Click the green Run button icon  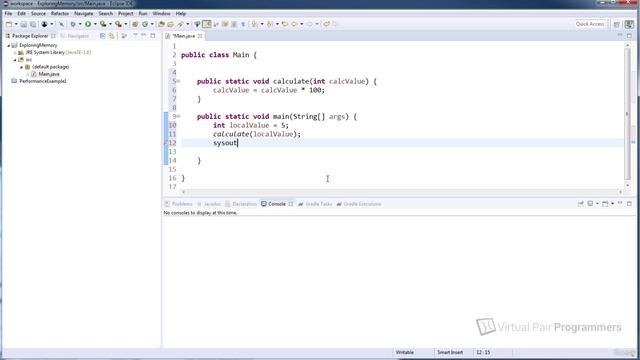[x=88, y=24]
